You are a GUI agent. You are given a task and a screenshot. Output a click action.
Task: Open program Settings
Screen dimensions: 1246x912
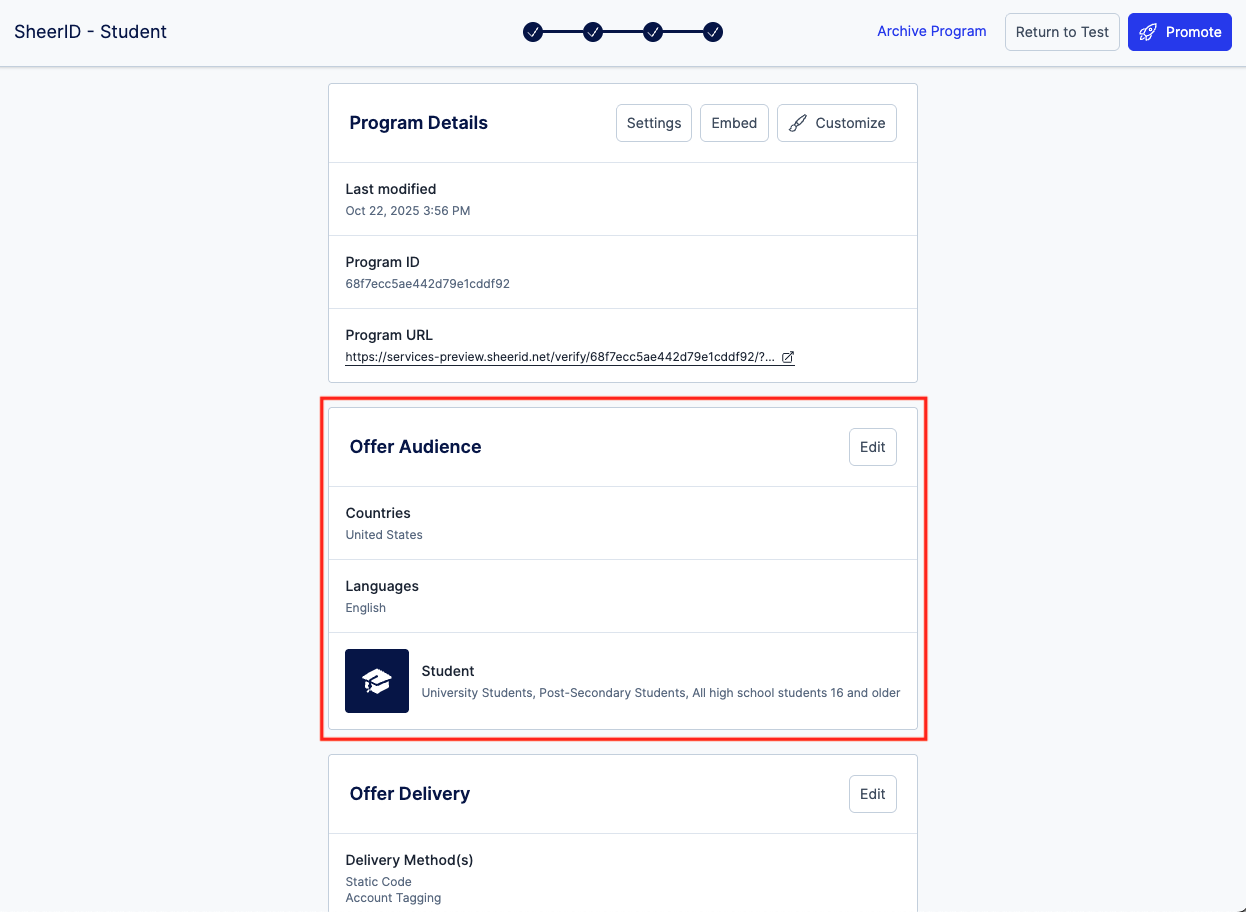654,123
